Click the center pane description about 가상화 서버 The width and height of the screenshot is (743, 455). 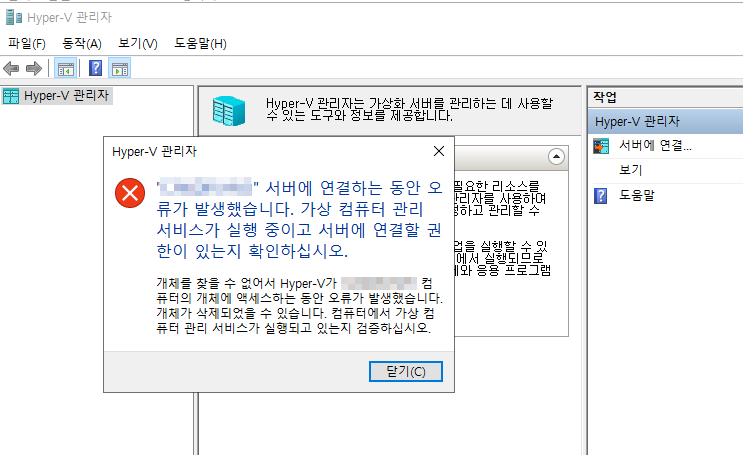(409, 109)
